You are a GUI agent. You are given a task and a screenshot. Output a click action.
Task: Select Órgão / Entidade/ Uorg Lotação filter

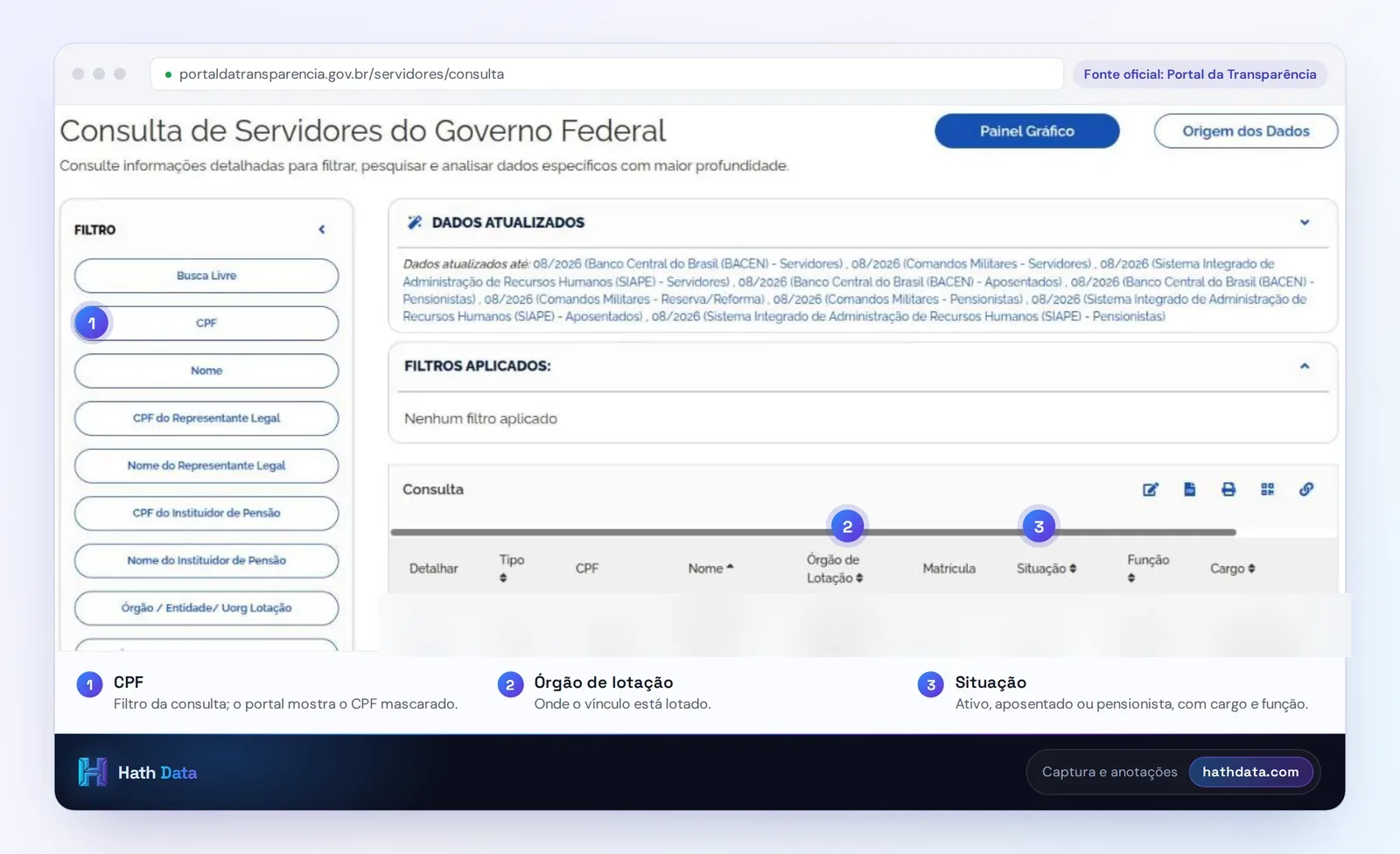click(x=206, y=608)
